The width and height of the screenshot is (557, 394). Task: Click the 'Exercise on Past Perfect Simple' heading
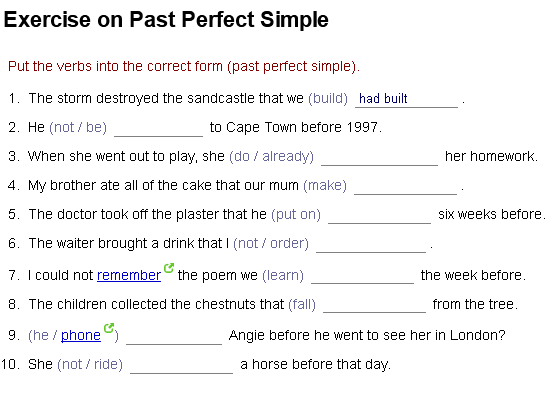166,19
